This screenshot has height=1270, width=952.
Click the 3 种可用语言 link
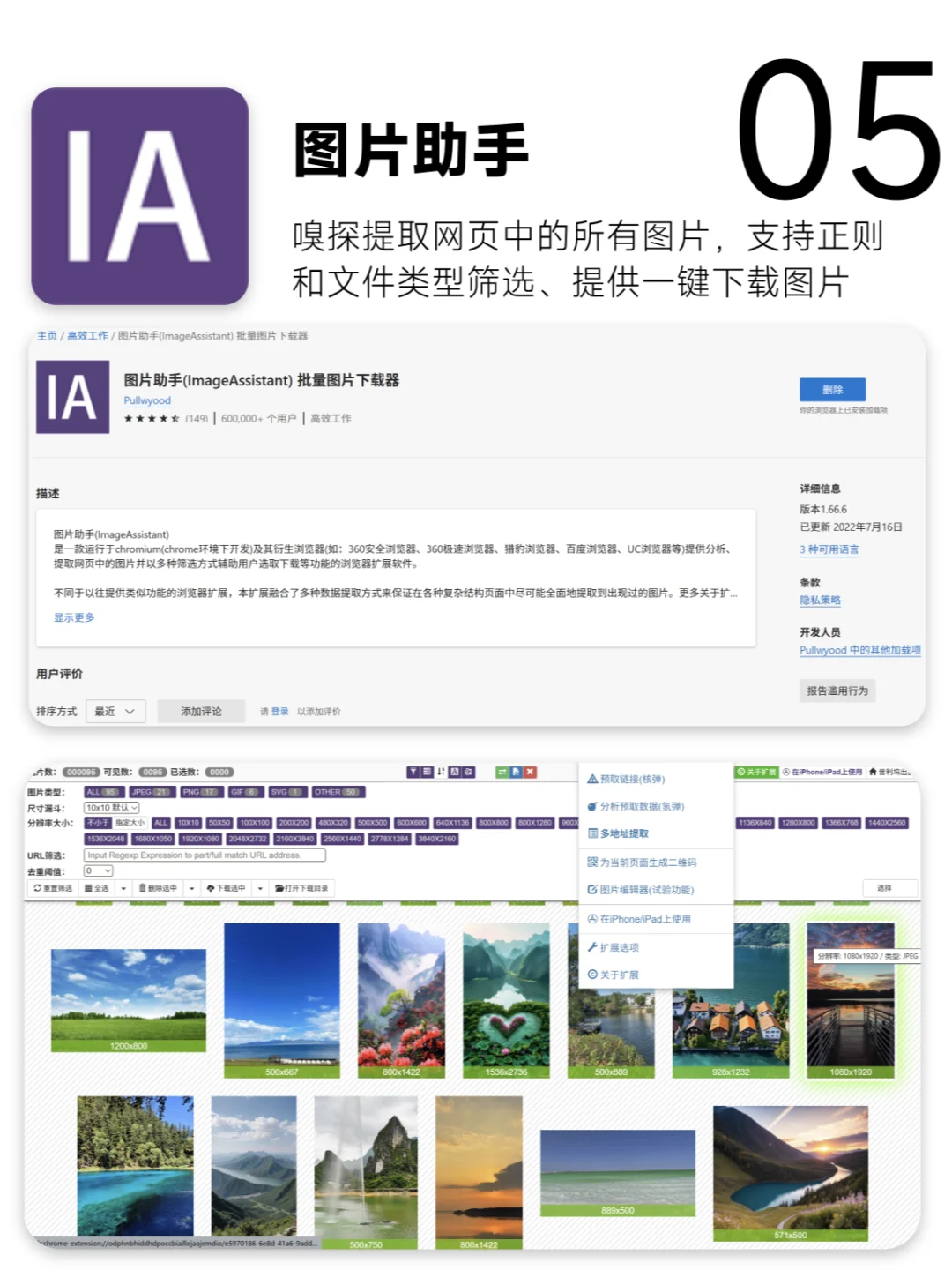[x=829, y=549]
